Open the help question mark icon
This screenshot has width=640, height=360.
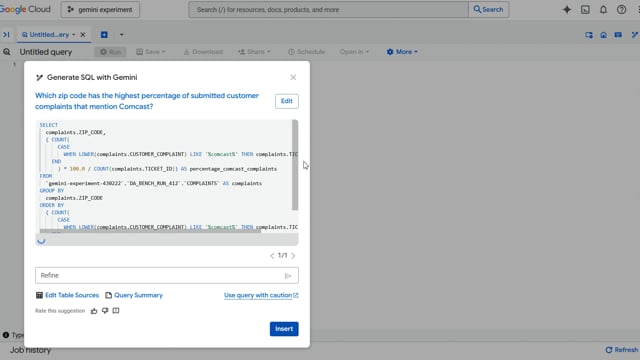point(621,9)
